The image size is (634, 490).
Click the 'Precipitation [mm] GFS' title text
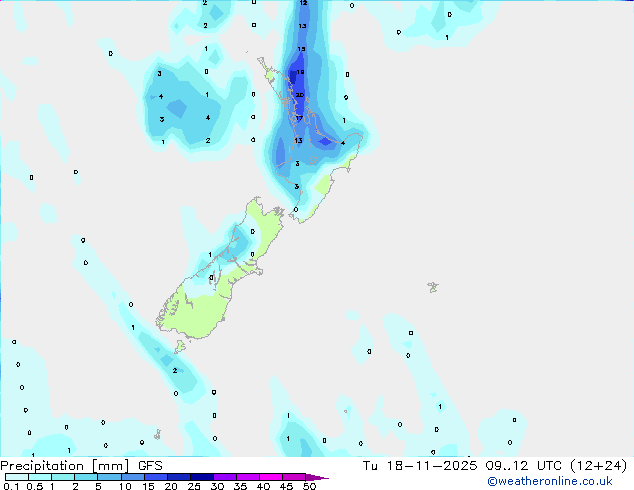click(82, 466)
